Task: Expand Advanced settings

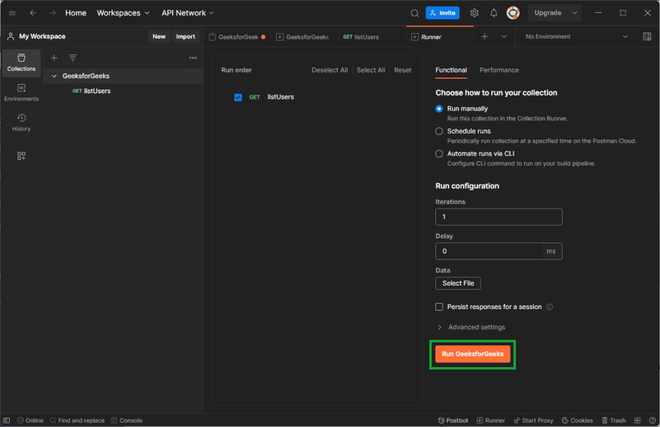Action: point(471,327)
